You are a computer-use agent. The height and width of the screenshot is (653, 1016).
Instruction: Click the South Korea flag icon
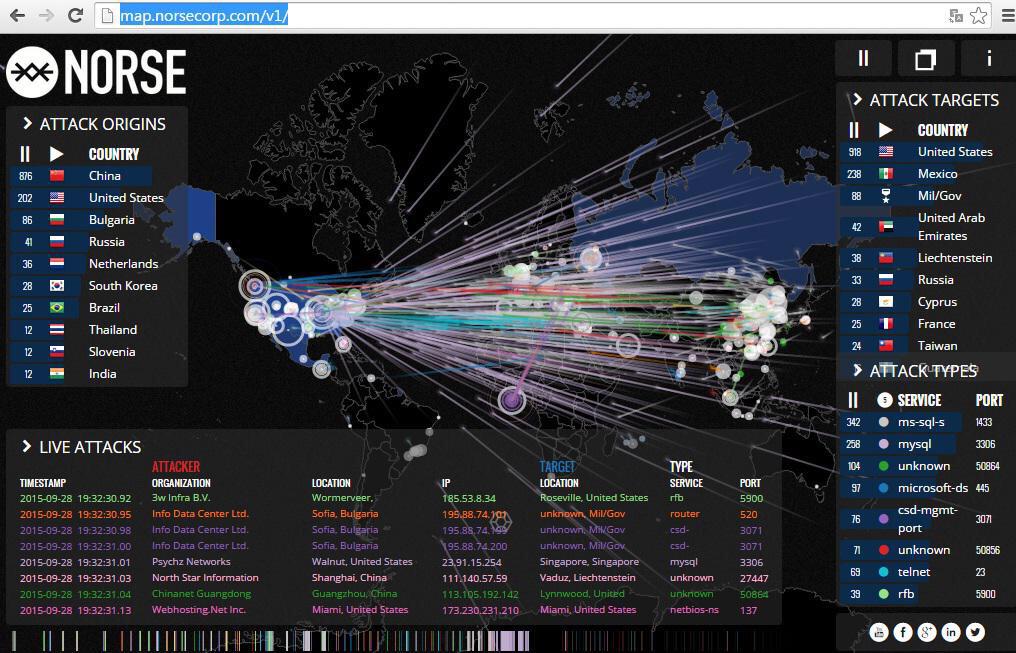[x=57, y=286]
